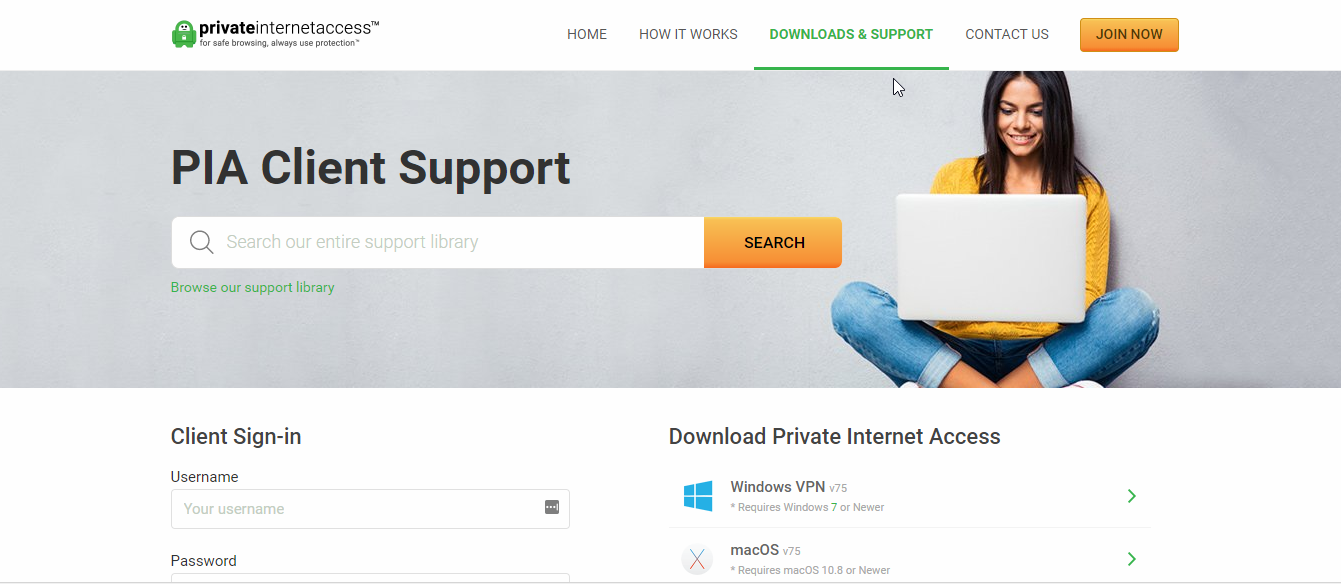The height and width of the screenshot is (584, 1341).
Task: Go to HOW IT WORKS page
Action: (688, 34)
